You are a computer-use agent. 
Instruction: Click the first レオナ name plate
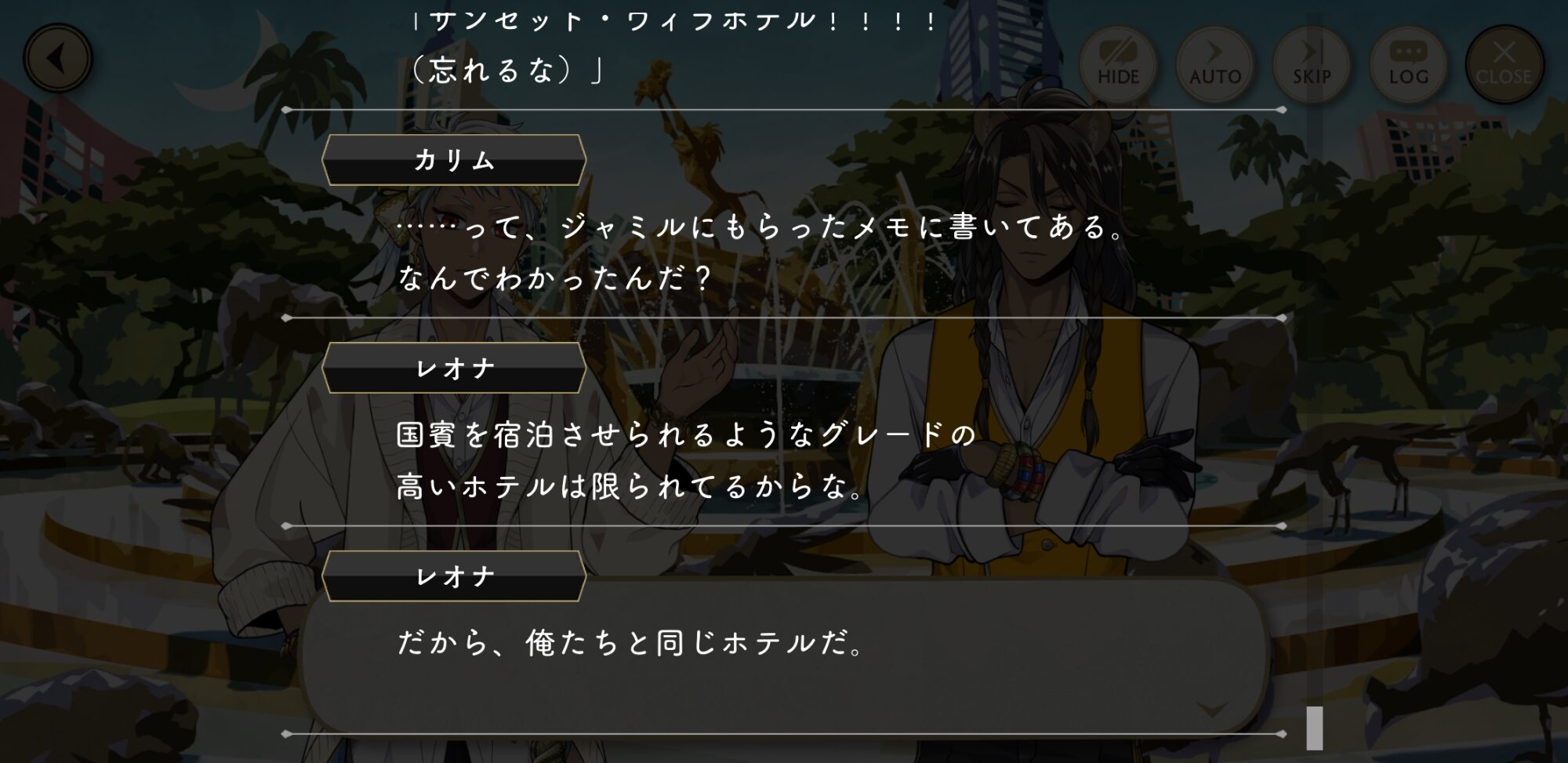click(454, 368)
